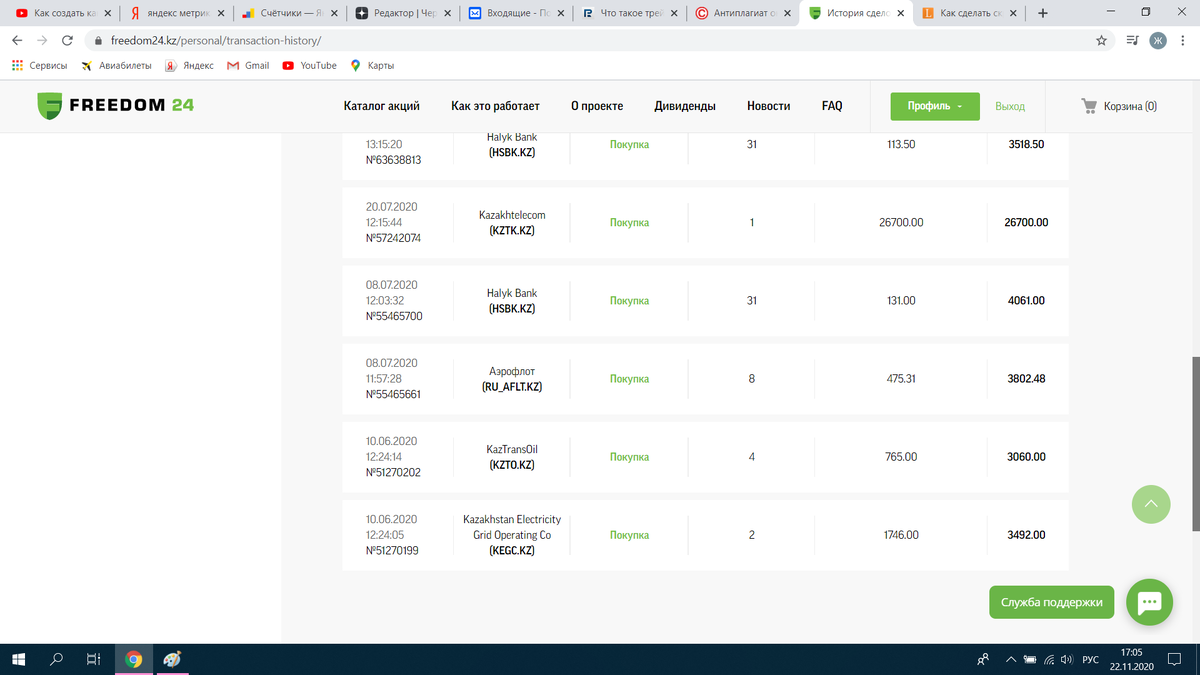Open FAQ menu item
The height and width of the screenshot is (675, 1200).
[x=832, y=106]
